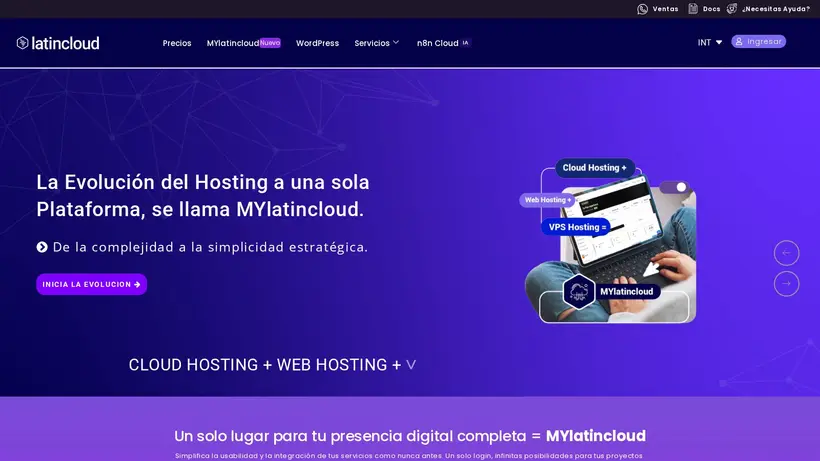Click the support headset help icon

(732, 8)
